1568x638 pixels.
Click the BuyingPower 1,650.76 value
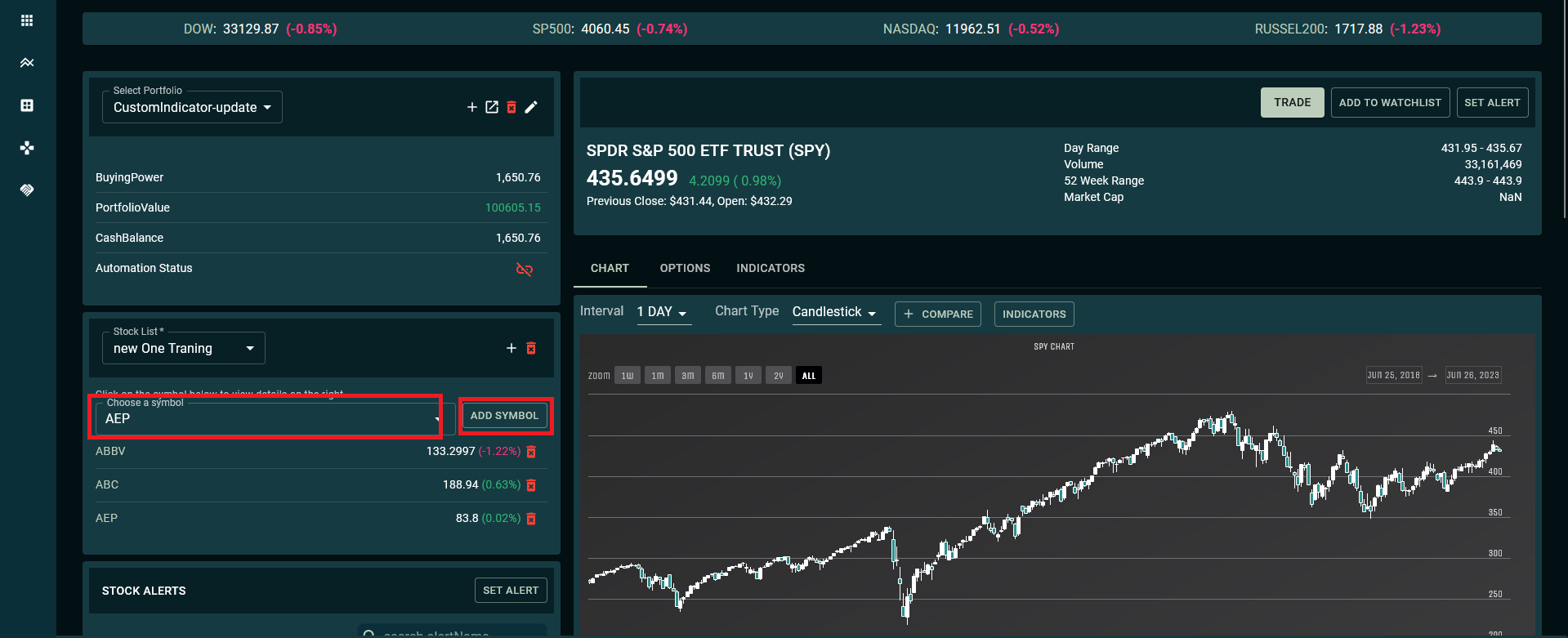click(x=518, y=177)
